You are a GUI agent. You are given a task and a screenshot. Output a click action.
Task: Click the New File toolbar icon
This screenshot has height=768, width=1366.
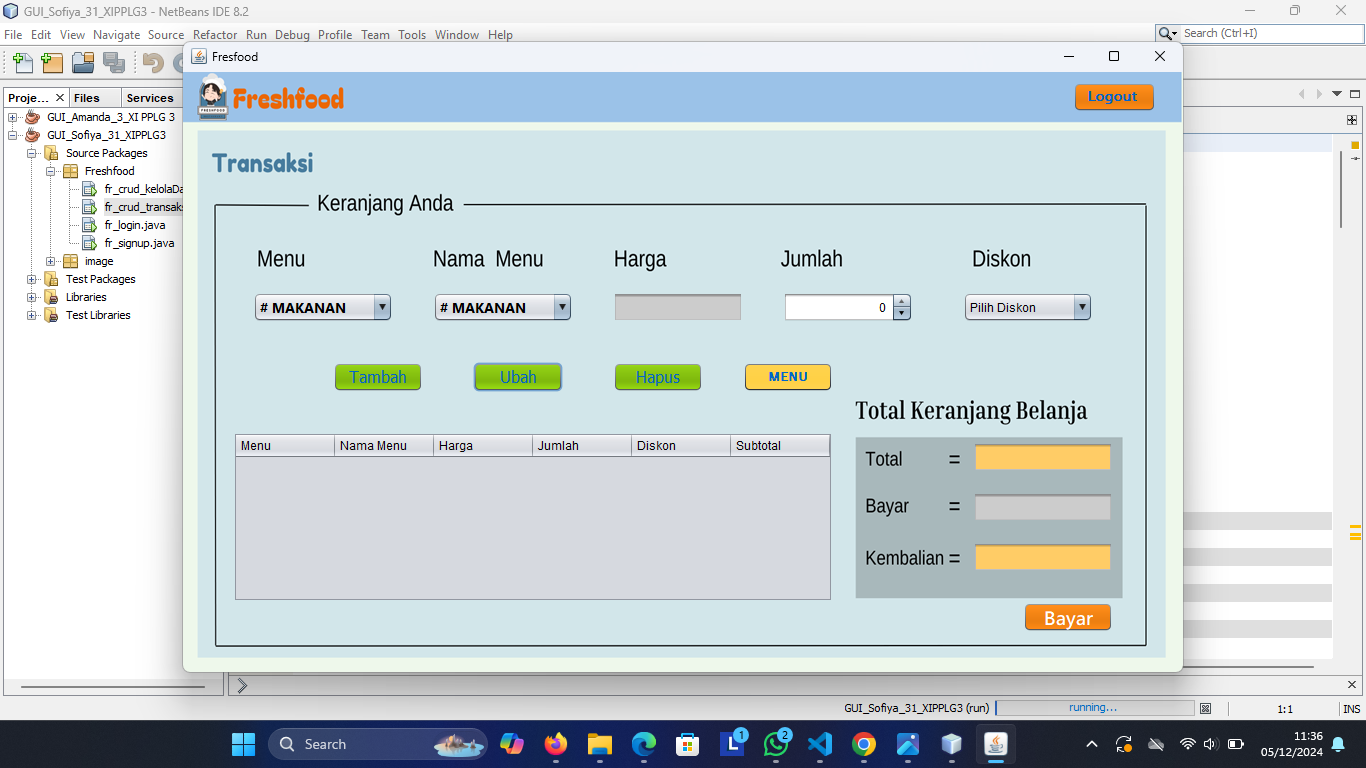pos(22,63)
